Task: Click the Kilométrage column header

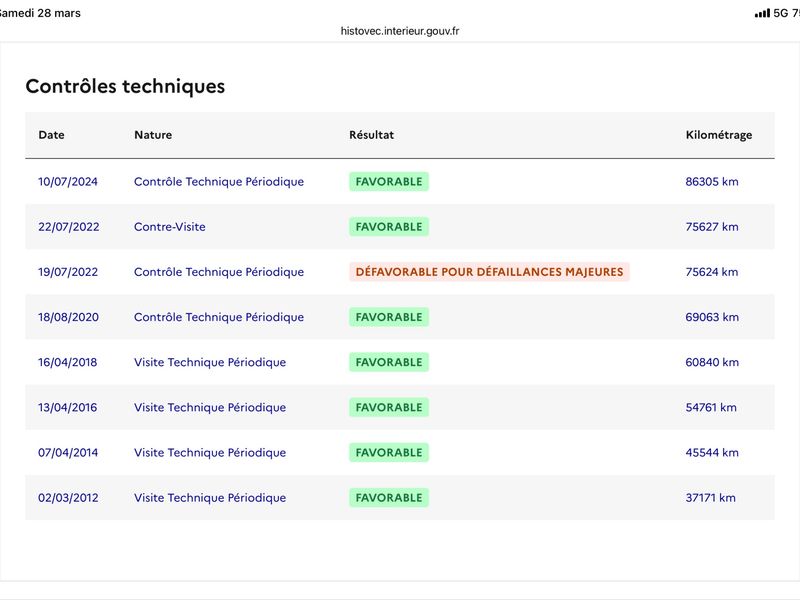Action: [718, 135]
